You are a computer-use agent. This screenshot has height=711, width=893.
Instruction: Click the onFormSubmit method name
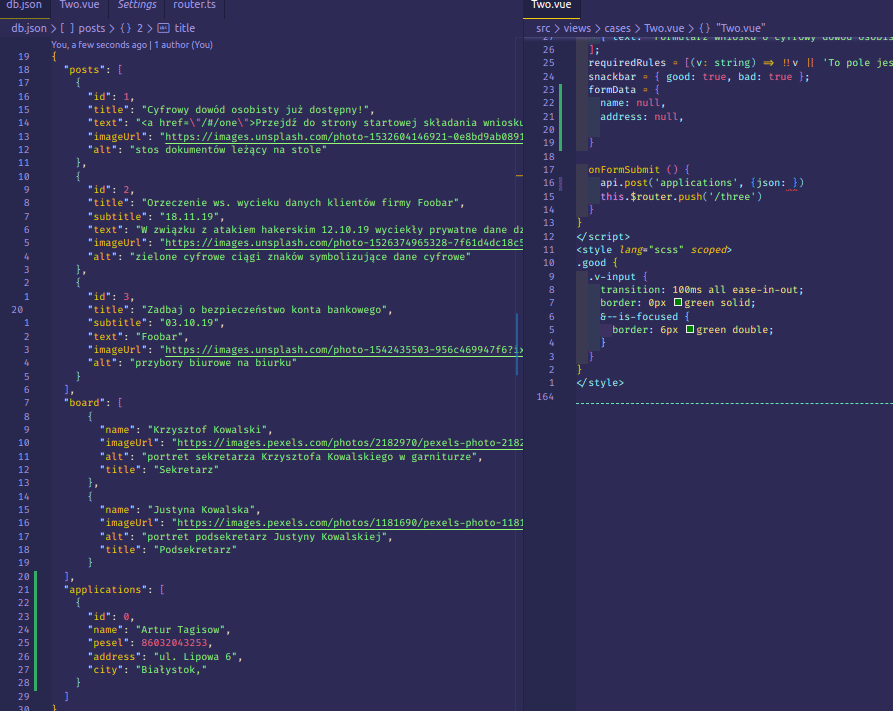pos(624,170)
